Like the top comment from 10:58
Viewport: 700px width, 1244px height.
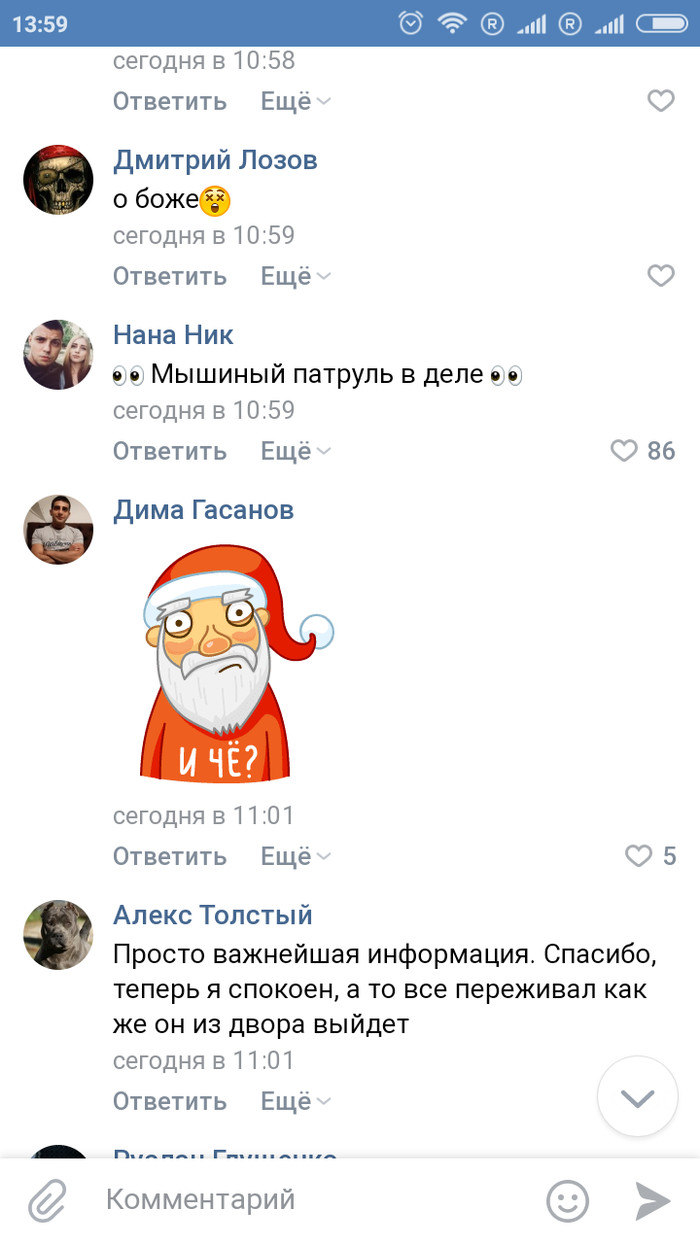point(661,100)
